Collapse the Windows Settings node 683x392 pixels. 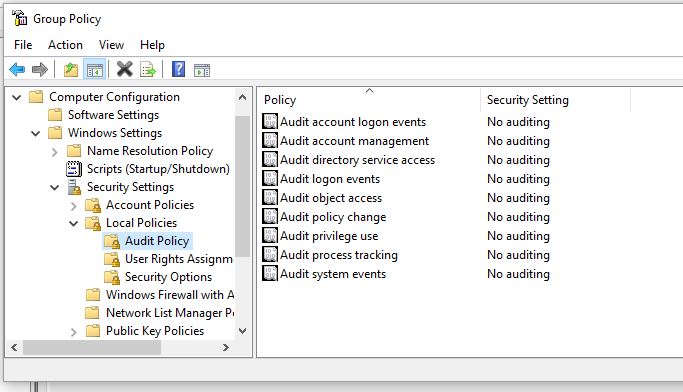click(x=36, y=133)
